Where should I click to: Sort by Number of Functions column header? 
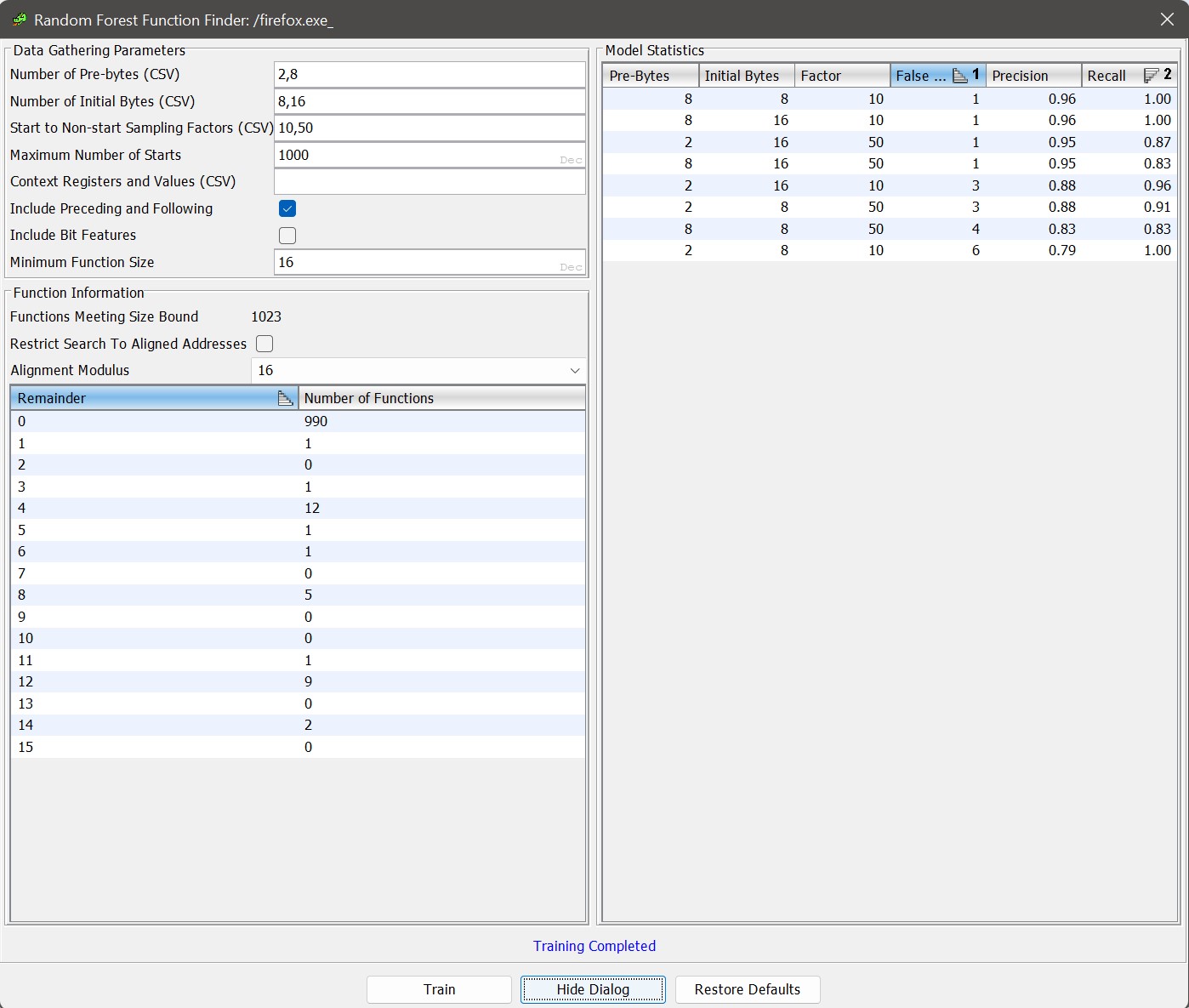click(x=442, y=398)
